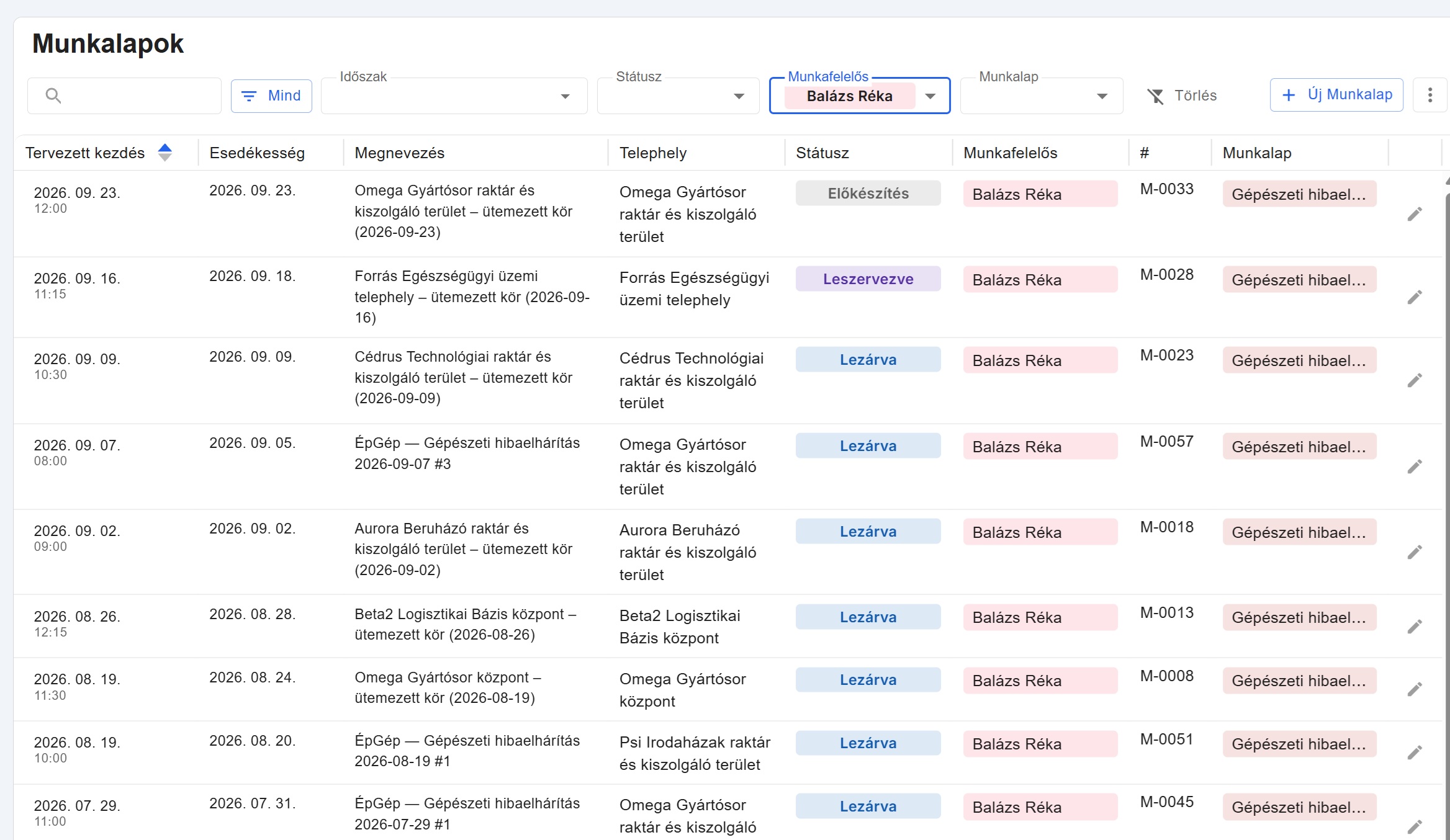The width and height of the screenshot is (1450, 840).
Task: Clear filters with Törlés button
Action: pyautogui.click(x=1182, y=96)
